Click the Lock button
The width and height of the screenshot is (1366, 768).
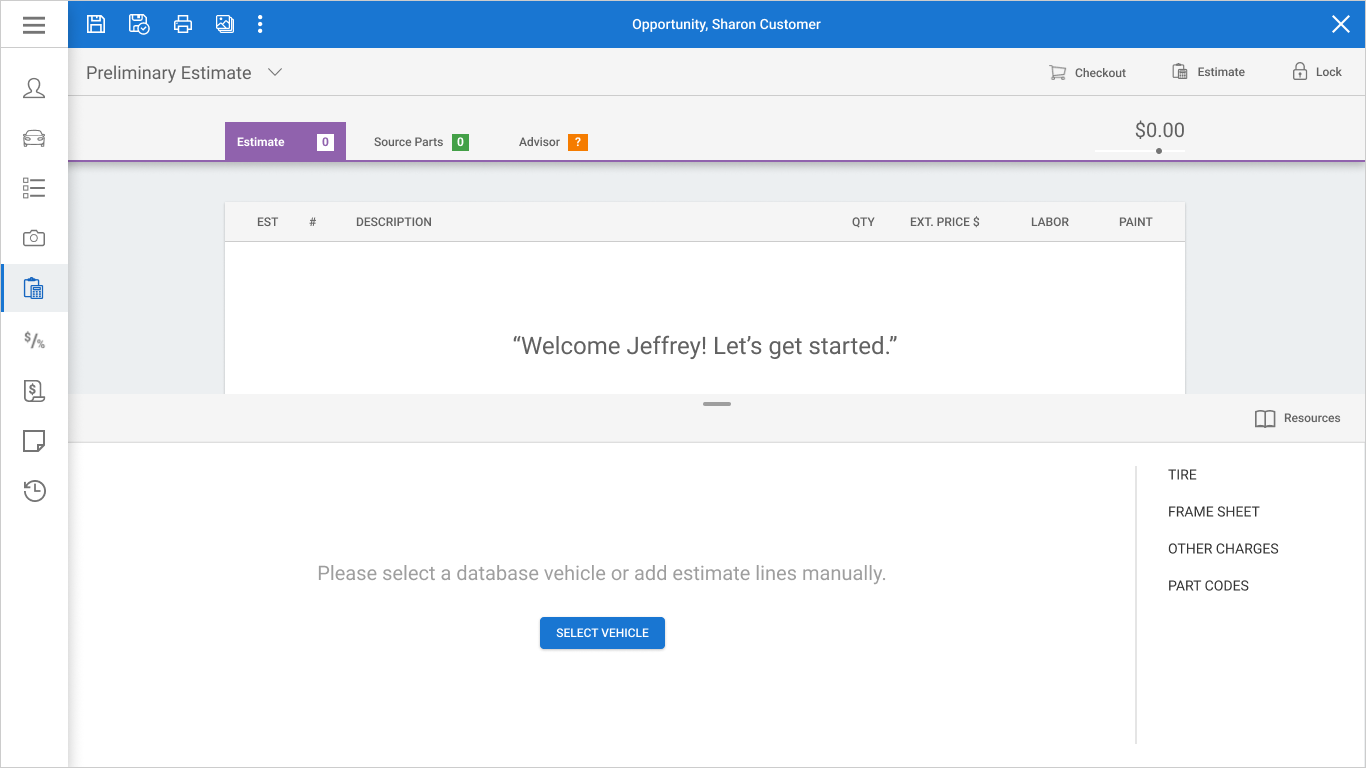1316,72
